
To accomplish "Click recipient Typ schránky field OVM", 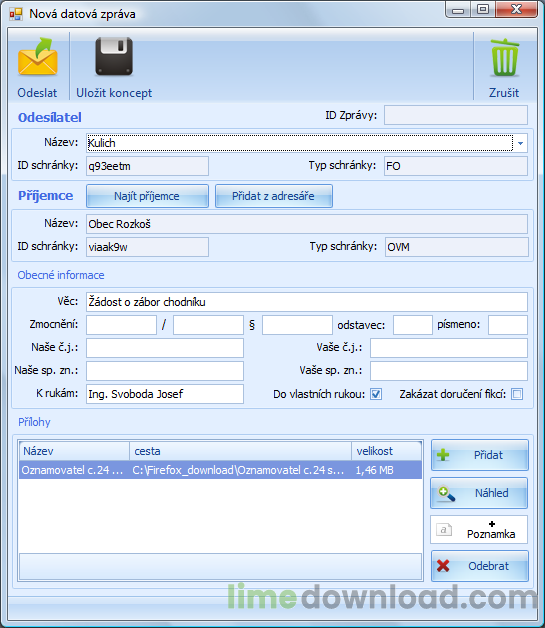I will (x=457, y=247).
